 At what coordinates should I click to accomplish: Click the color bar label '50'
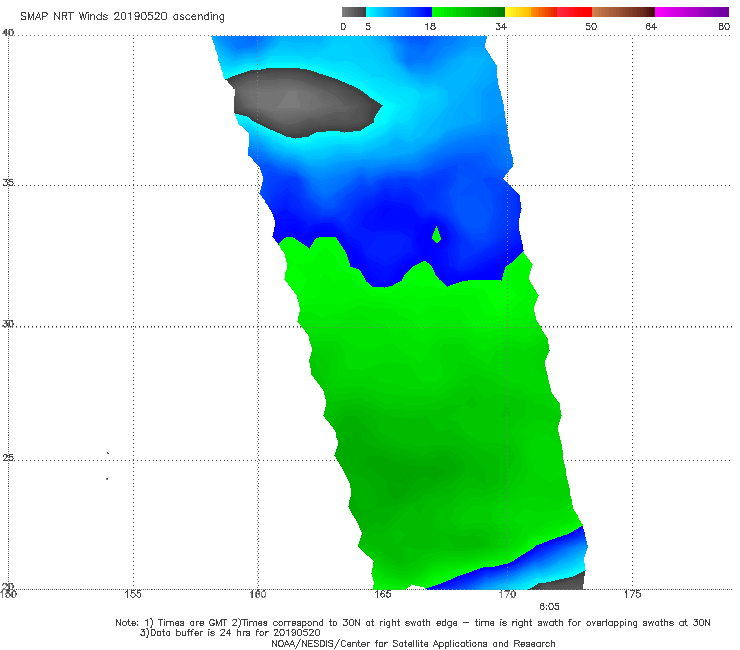coord(591,26)
